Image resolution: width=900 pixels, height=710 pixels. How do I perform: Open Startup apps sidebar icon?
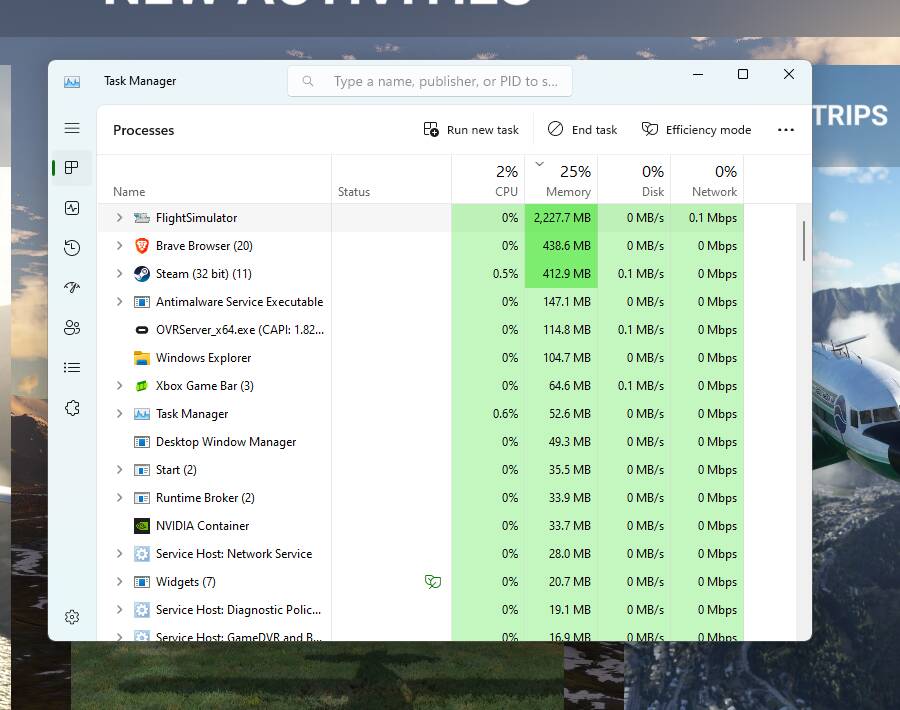pyautogui.click(x=72, y=288)
